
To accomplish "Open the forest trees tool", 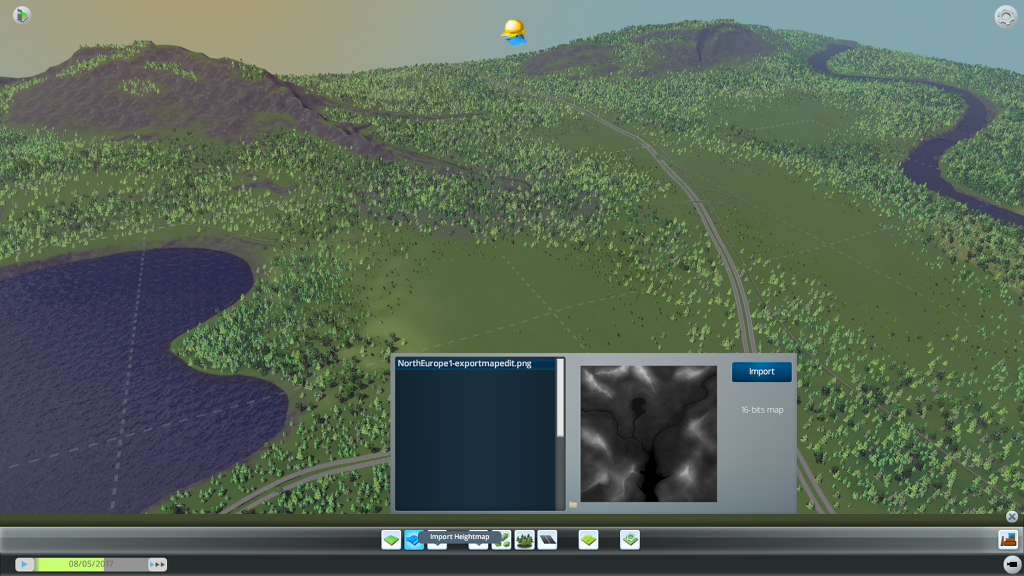I will coord(524,539).
